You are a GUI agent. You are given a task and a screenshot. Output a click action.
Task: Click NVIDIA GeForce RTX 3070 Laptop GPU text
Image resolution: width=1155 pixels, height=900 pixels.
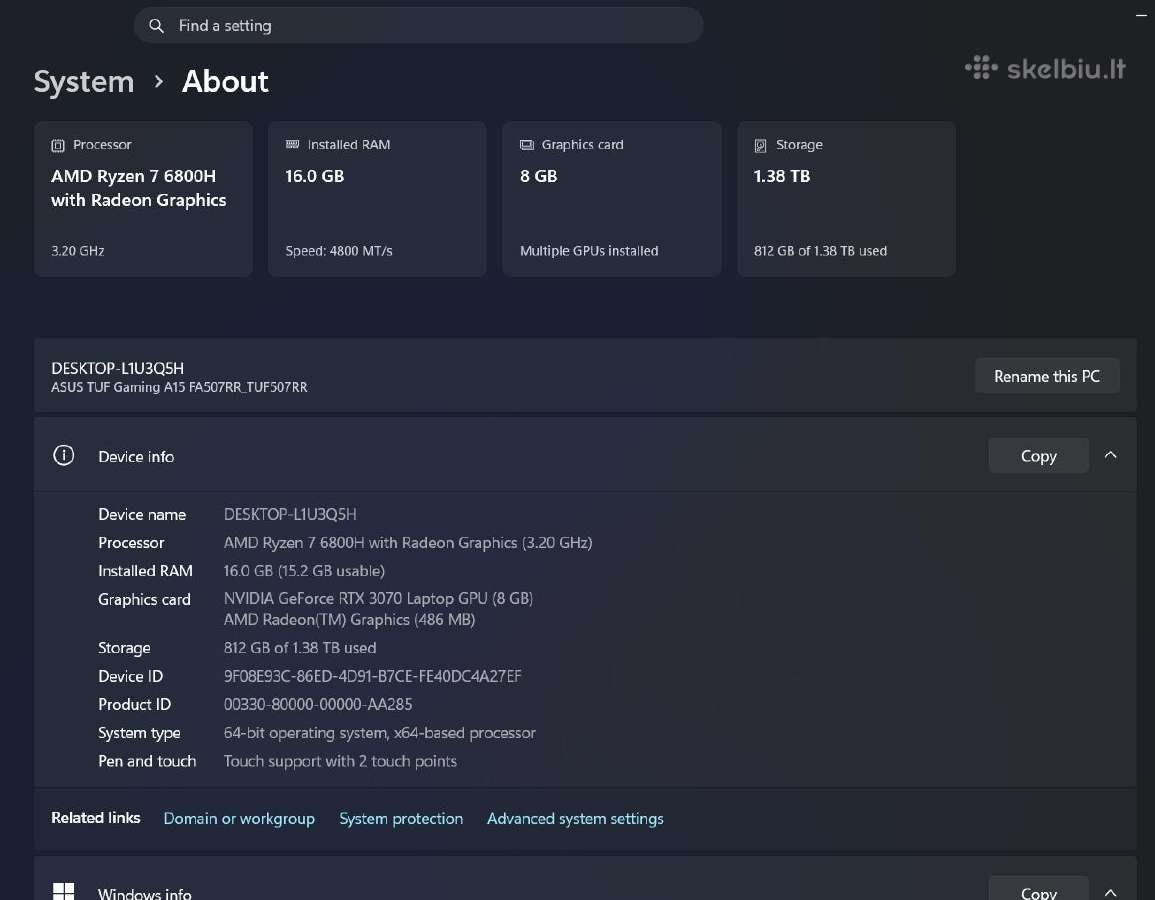[x=378, y=598]
